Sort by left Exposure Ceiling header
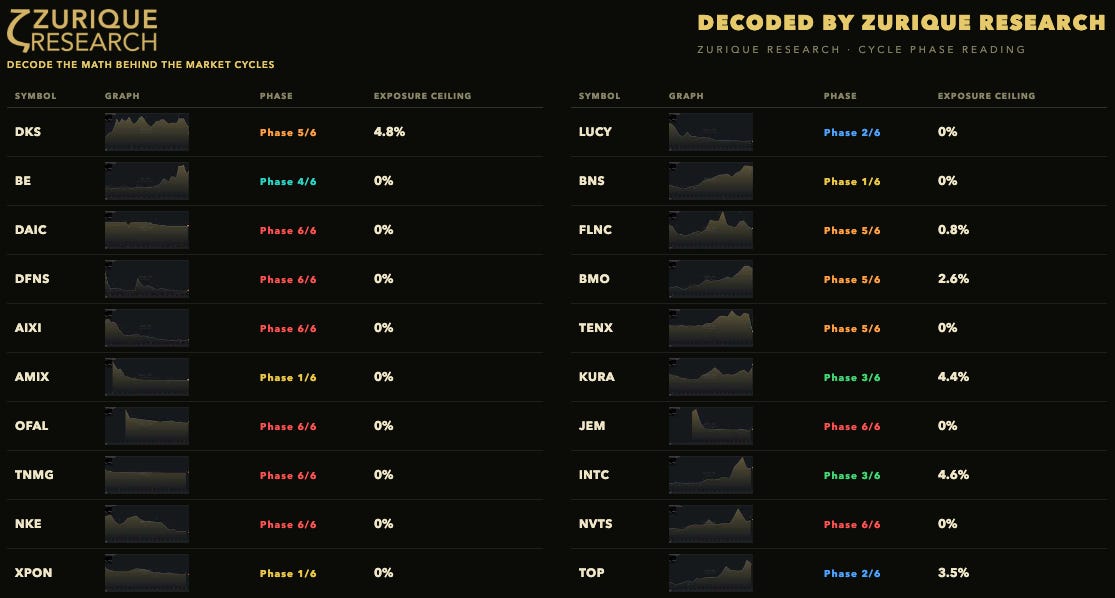This screenshot has height=598, width=1115. [422, 96]
